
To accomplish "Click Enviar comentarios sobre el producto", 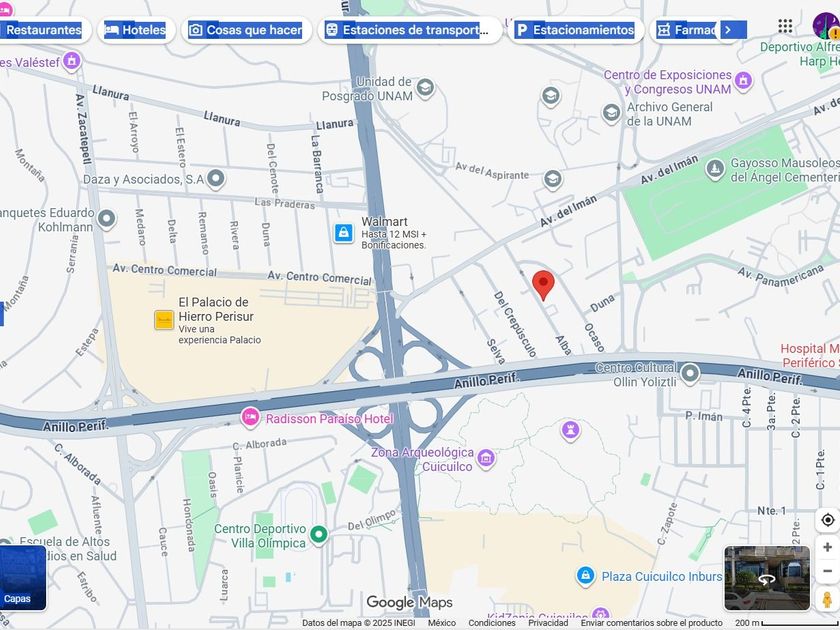I will (x=651, y=623).
